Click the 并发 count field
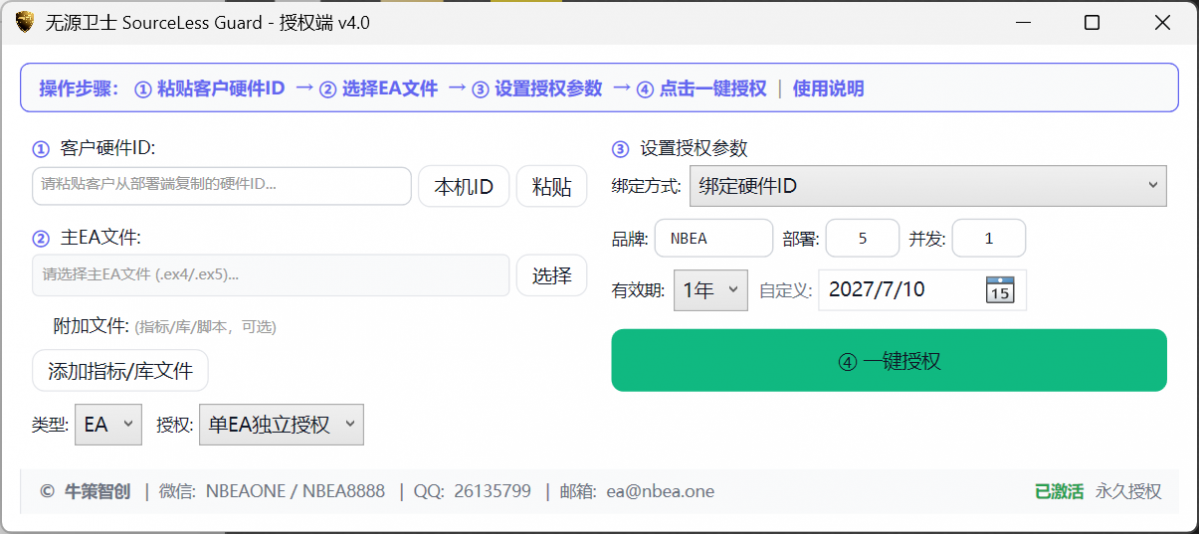The width and height of the screenshot is (1199, 534). coord(989,238)
